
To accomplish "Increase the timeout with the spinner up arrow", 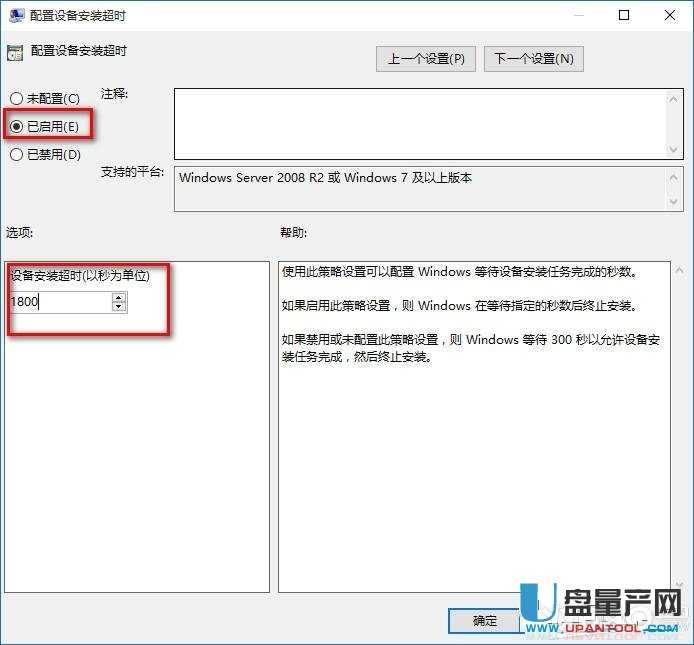I will pyautogui.click(x=119, y=296).
